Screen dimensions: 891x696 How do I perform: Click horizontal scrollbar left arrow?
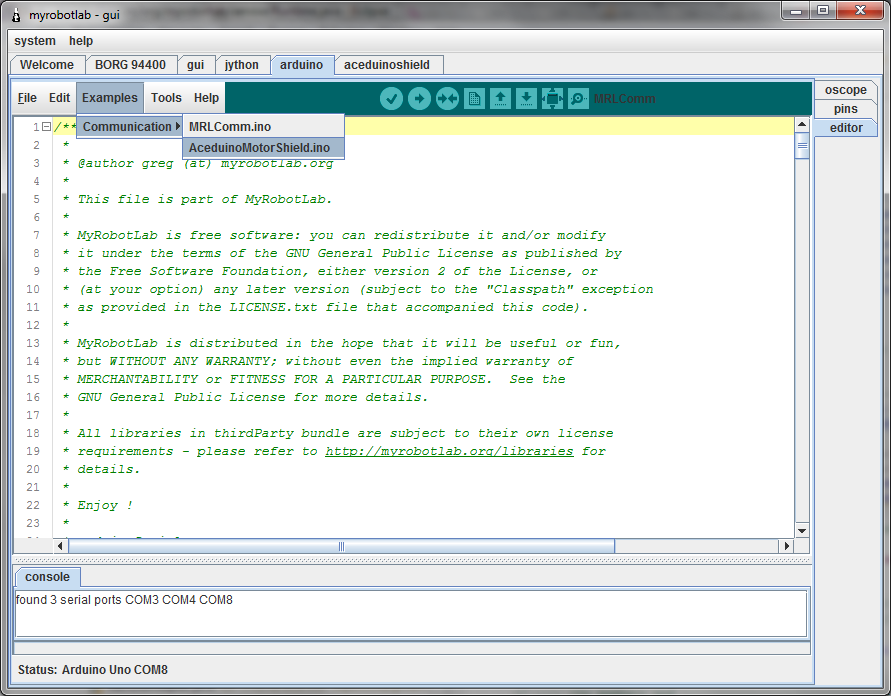[60, 546]
